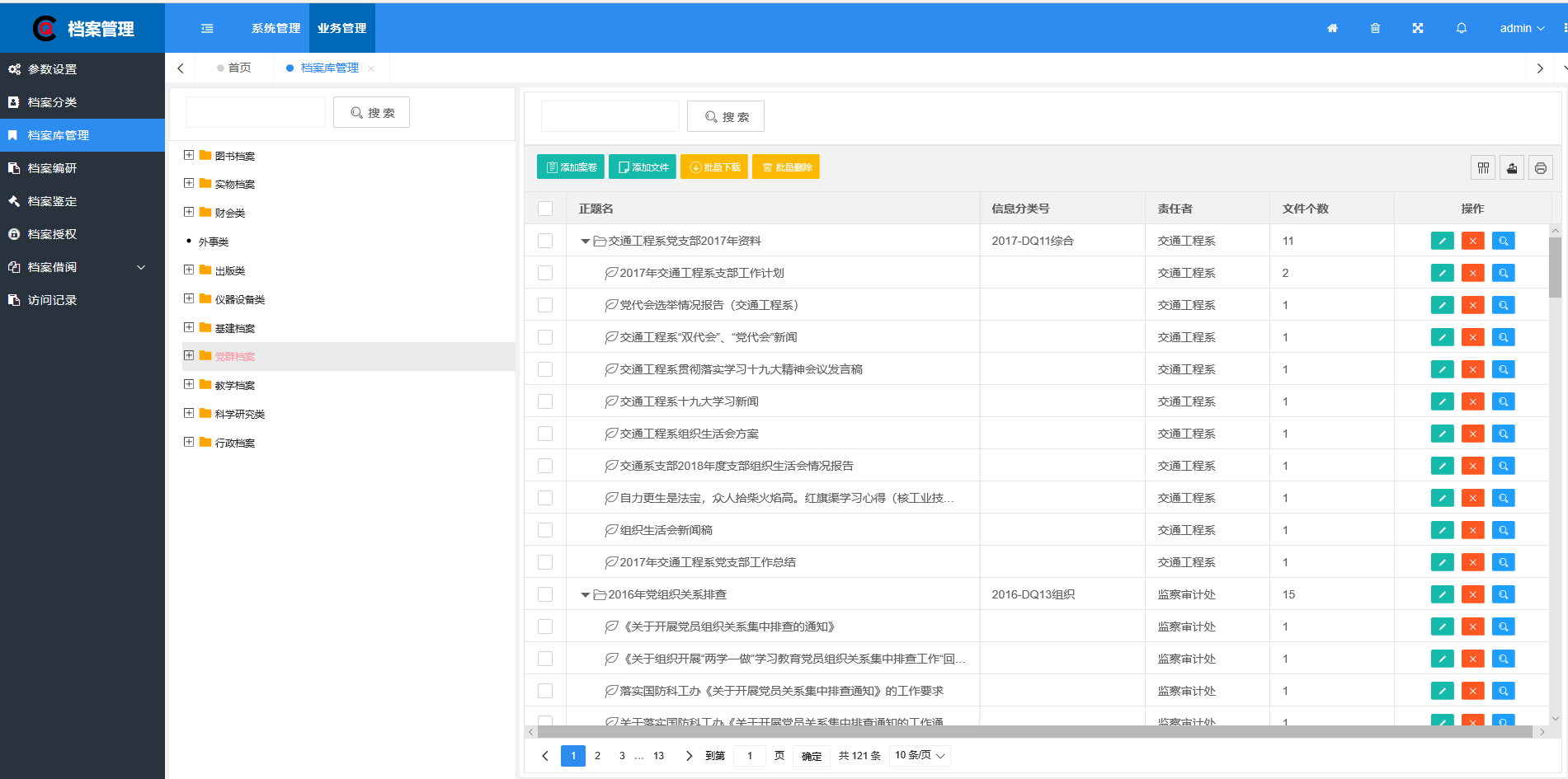
Task: Click the notification bell in top bar
Action: pyautogui.click(x=1461, y=27)
